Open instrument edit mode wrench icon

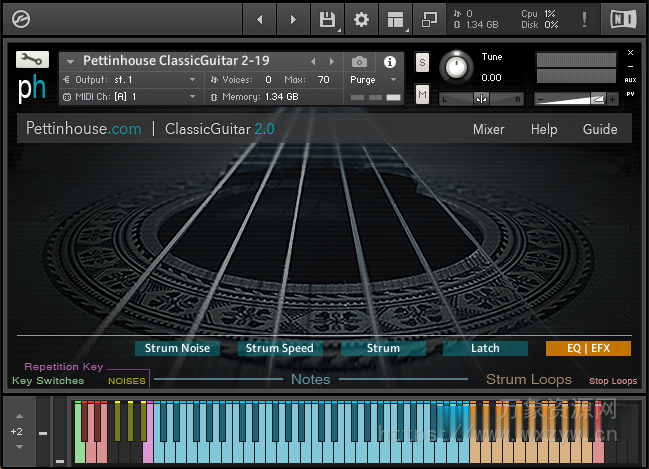[x=32, y=60]
